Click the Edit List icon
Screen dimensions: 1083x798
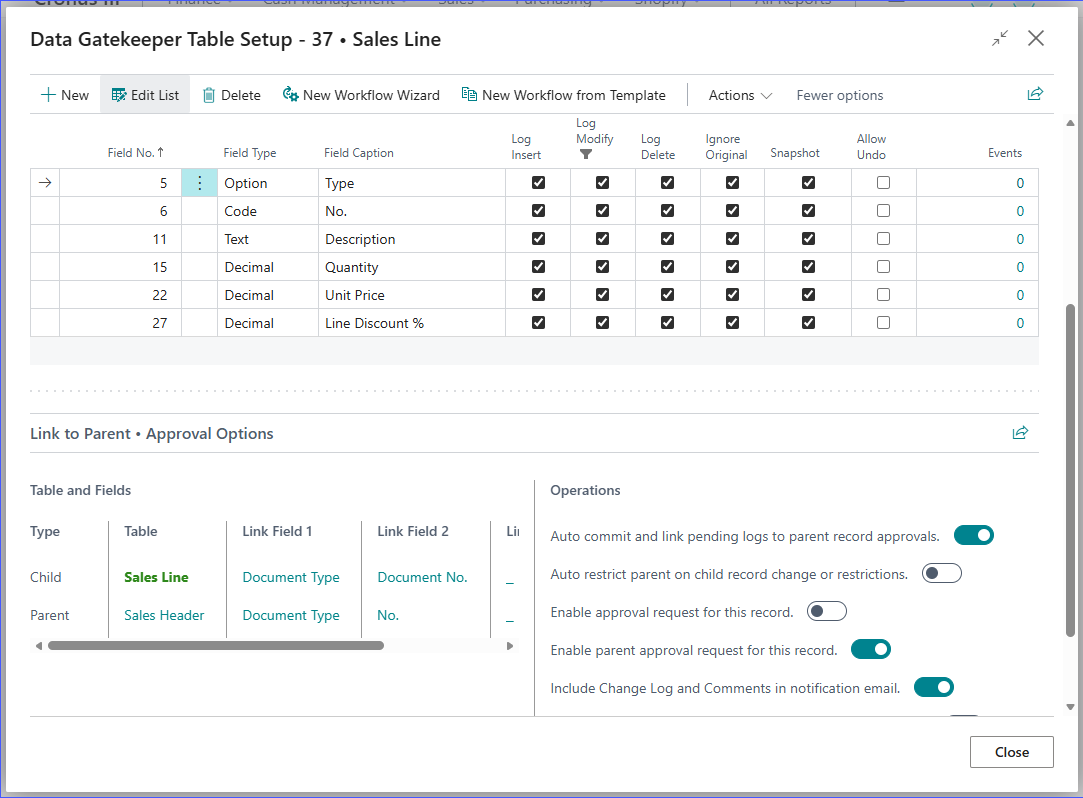click(x=119, y=95)
